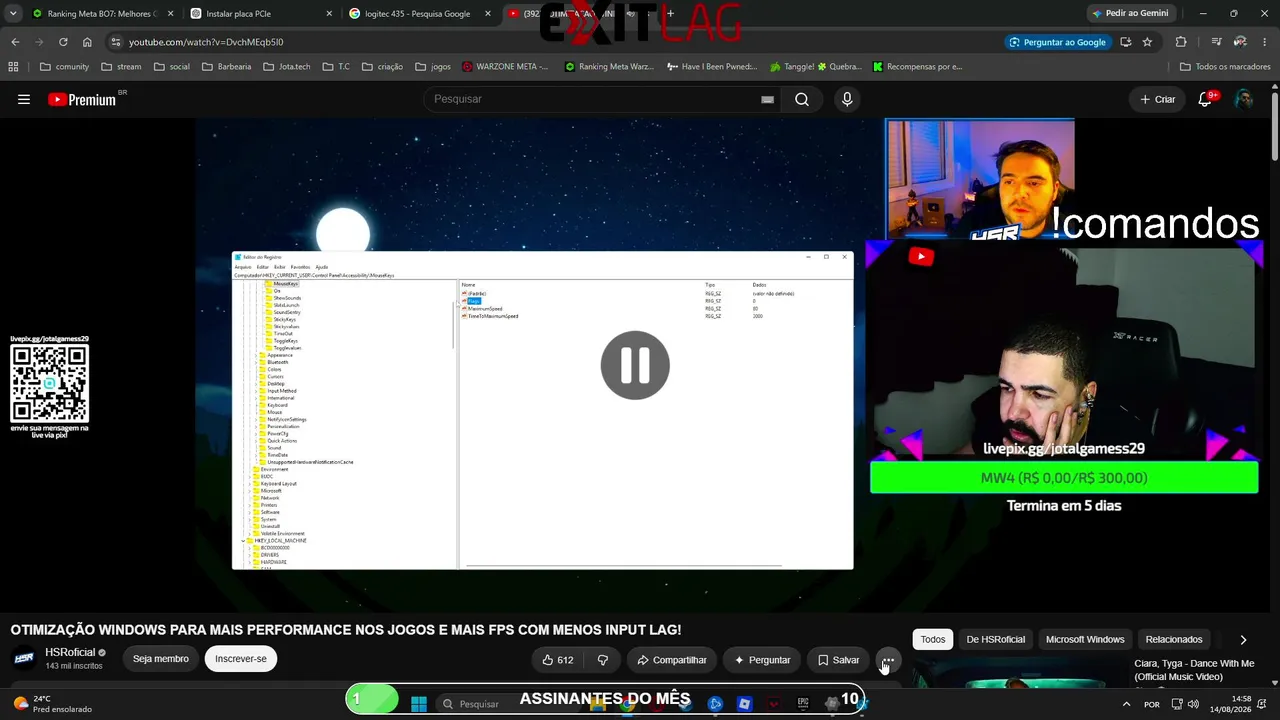Open the Chrome three-dot menu
Screen dimensions: 1280x720
coord(1265,42)
